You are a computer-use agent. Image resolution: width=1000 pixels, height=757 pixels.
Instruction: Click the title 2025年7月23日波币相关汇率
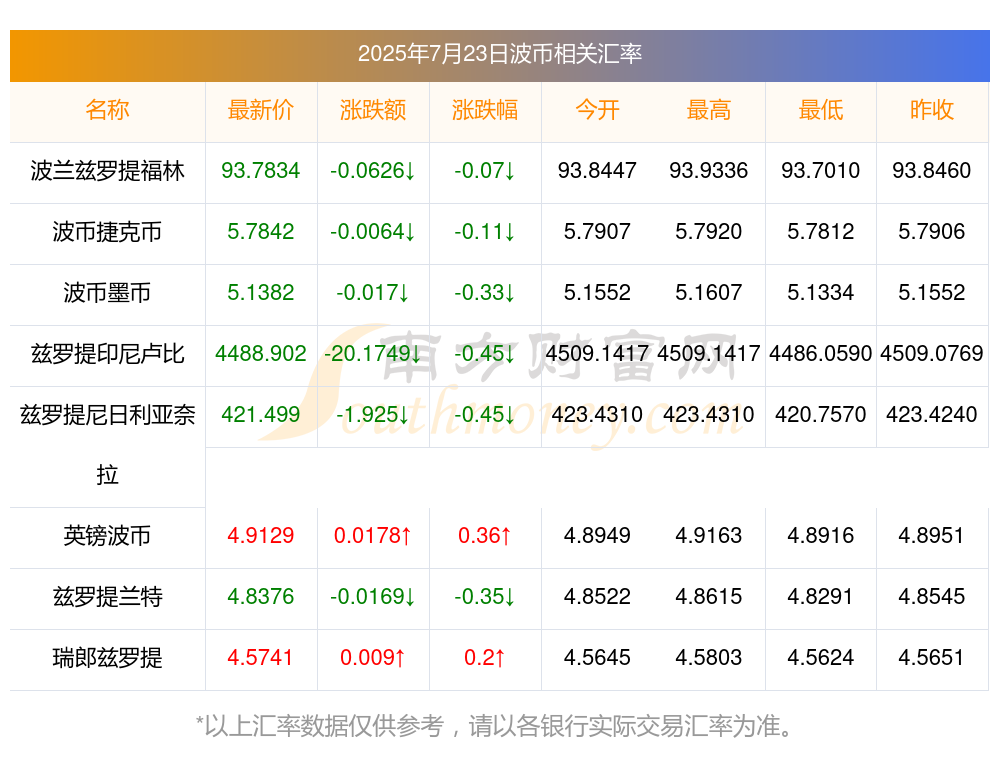pyautogui.click(x=499, y=54)
